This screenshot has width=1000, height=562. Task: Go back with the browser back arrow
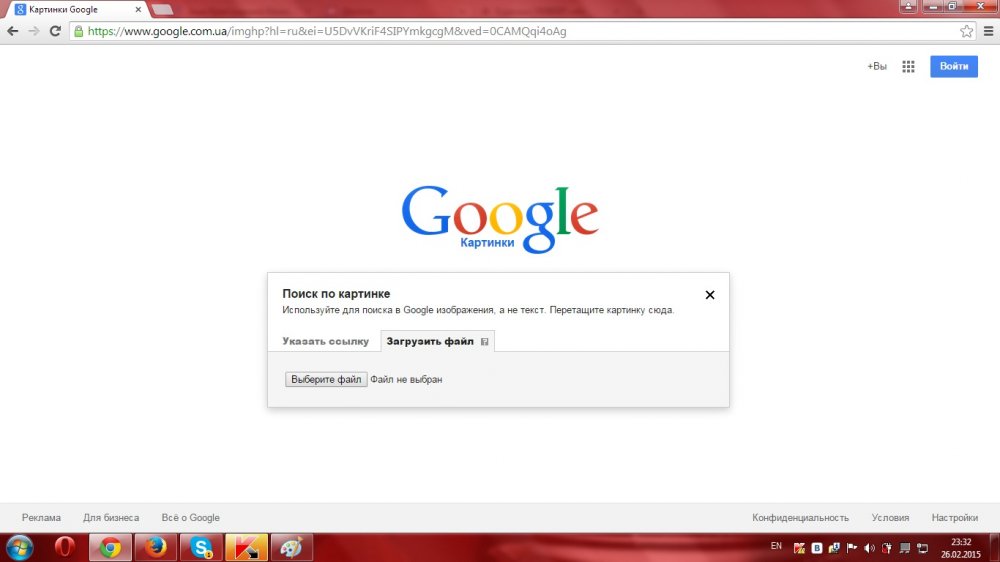pyautogui.click(x=13, y=31)
